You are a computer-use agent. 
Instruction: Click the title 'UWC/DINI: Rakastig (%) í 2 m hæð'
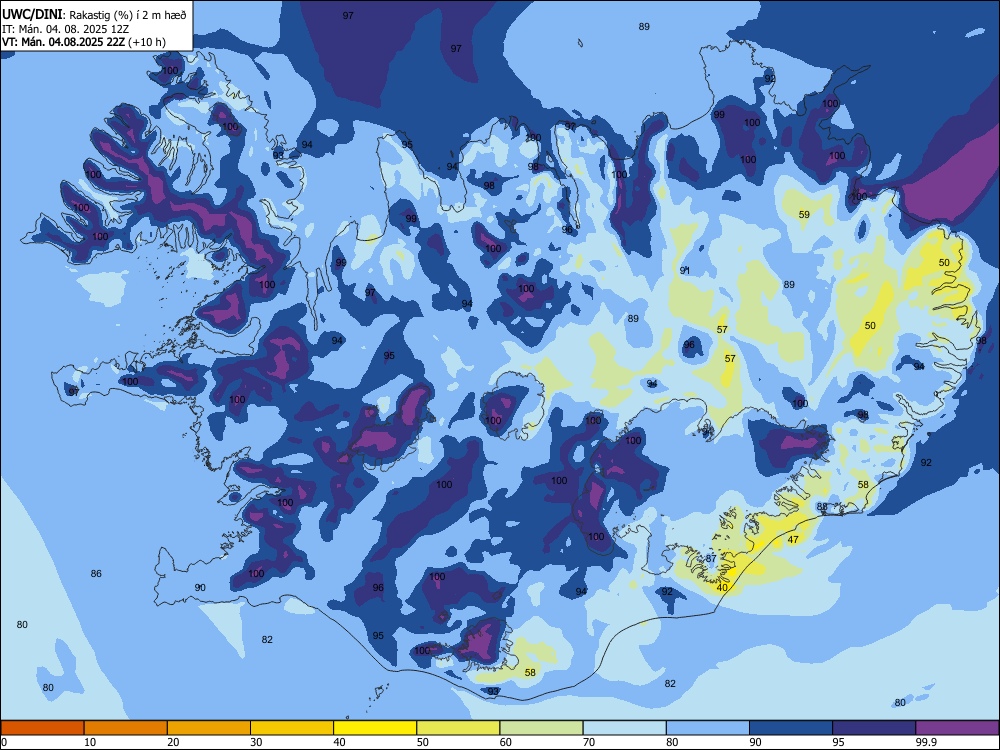[x=94, y=15]
